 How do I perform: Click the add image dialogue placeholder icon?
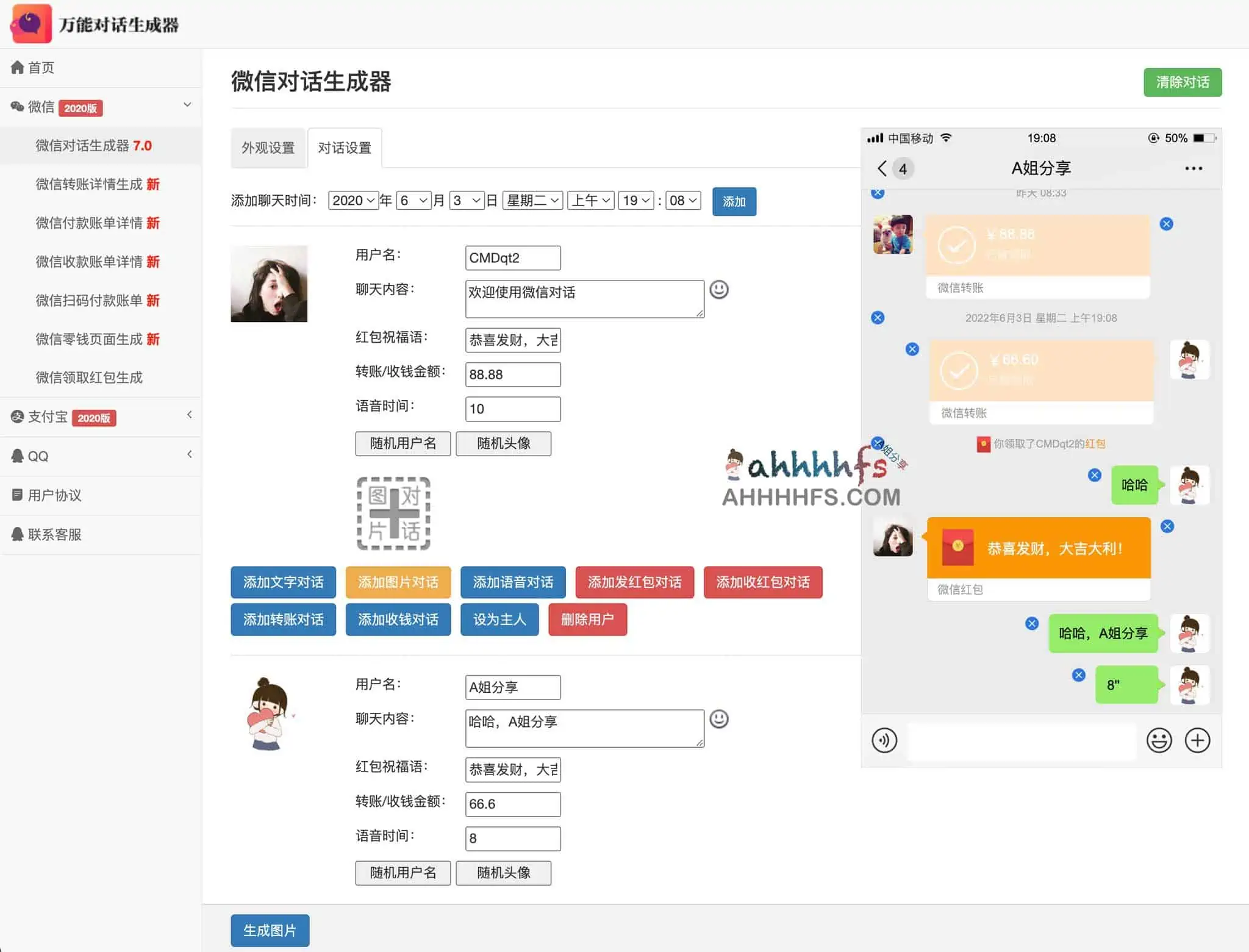393,514
